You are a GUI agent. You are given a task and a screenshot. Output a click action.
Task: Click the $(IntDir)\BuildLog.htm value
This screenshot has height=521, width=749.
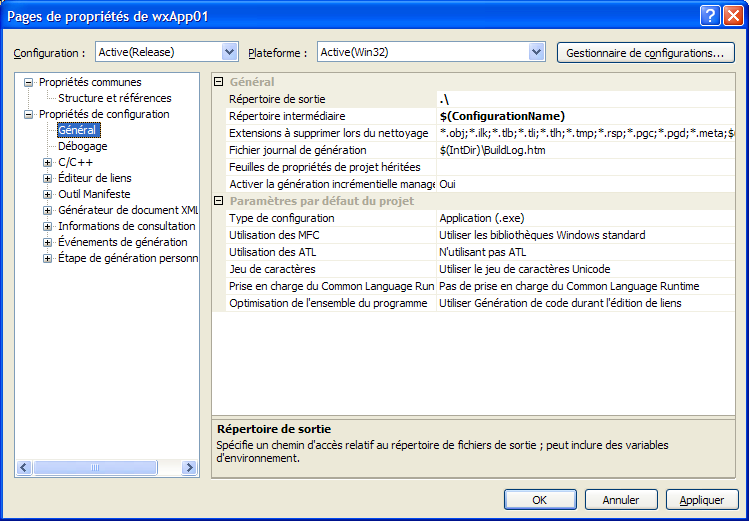tap(586, 150)
